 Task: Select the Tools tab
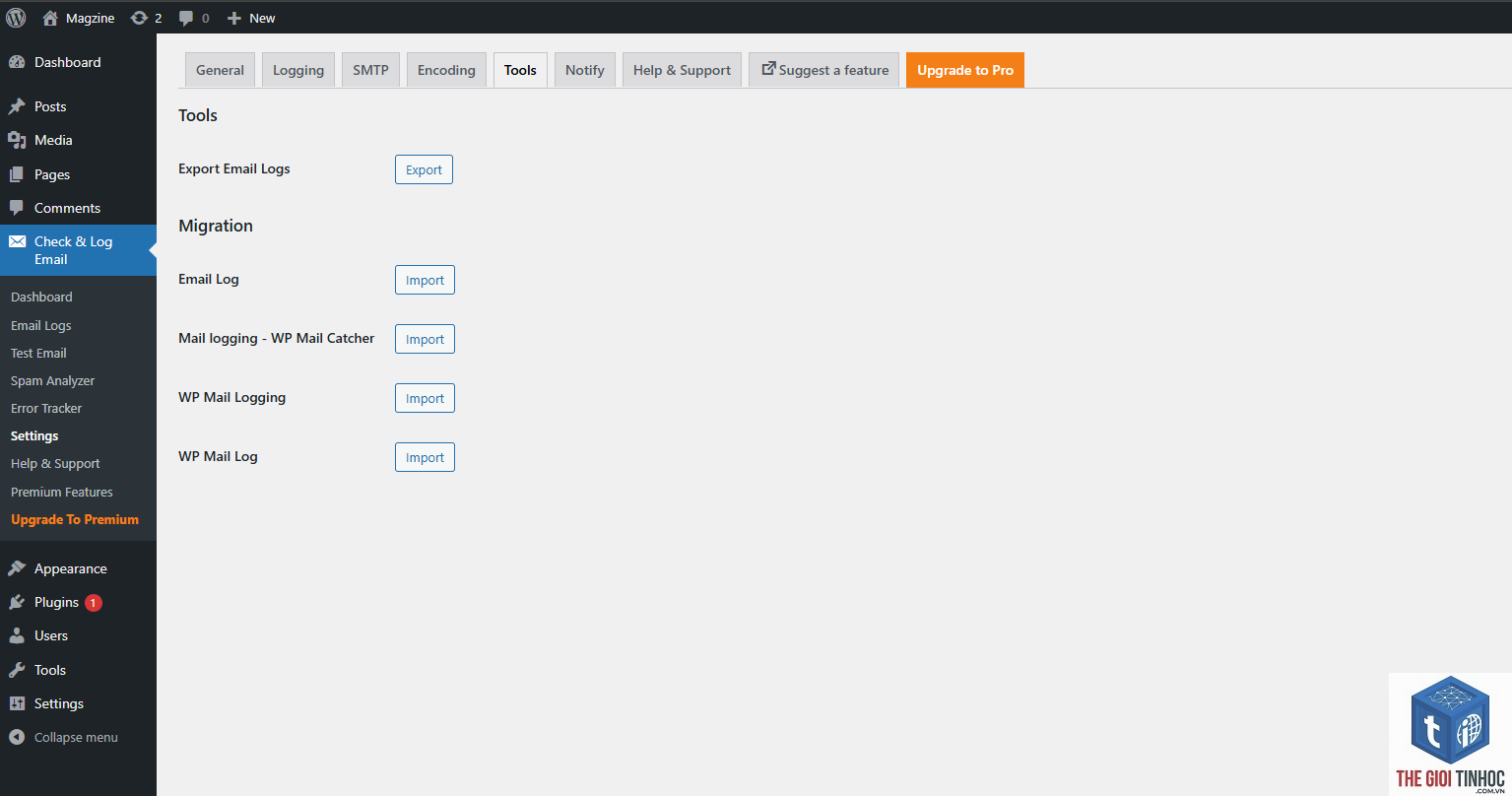pyautogui.click(x=520, y=70)
